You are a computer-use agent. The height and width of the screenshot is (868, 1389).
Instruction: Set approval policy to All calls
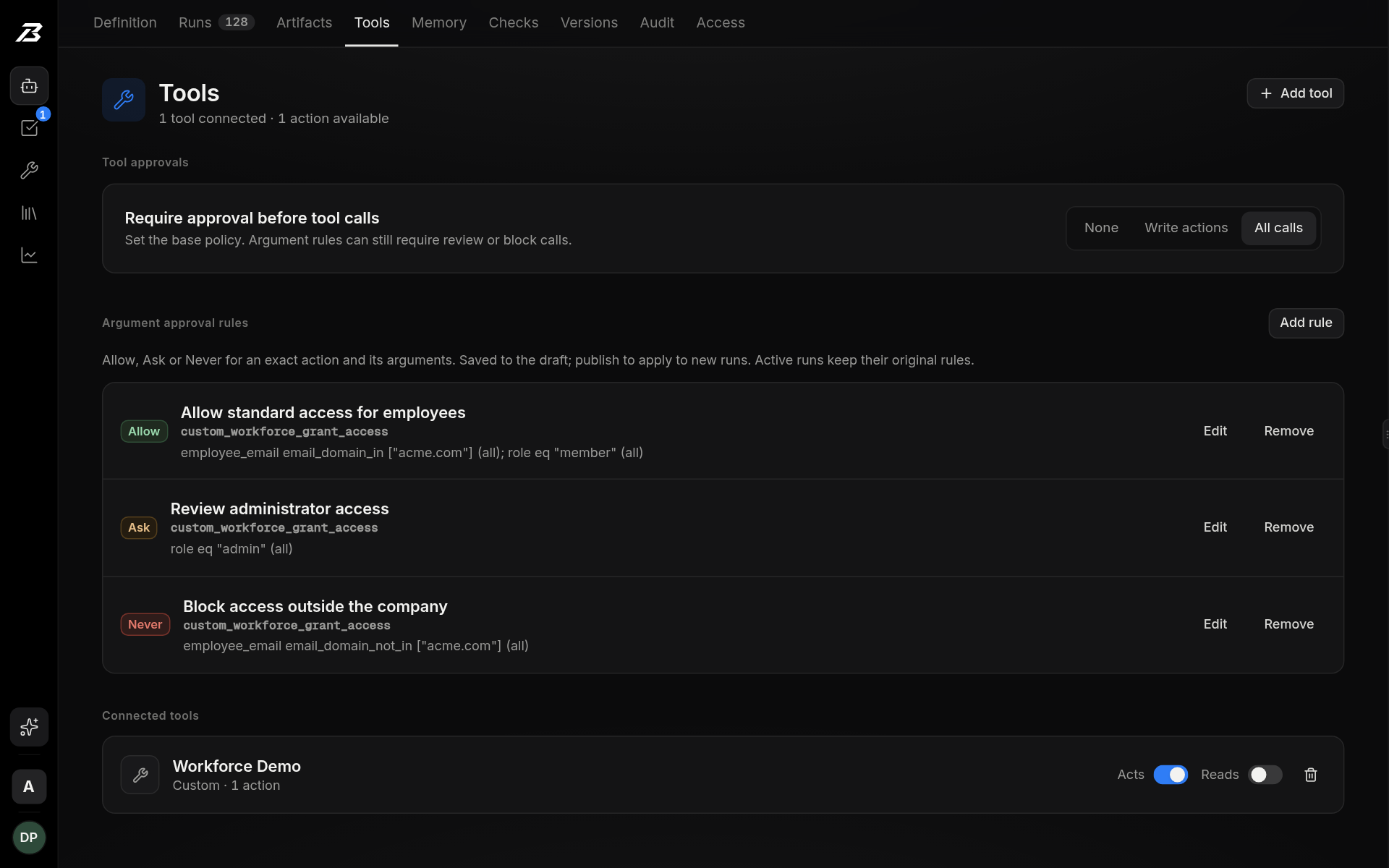coord(1278,228)
